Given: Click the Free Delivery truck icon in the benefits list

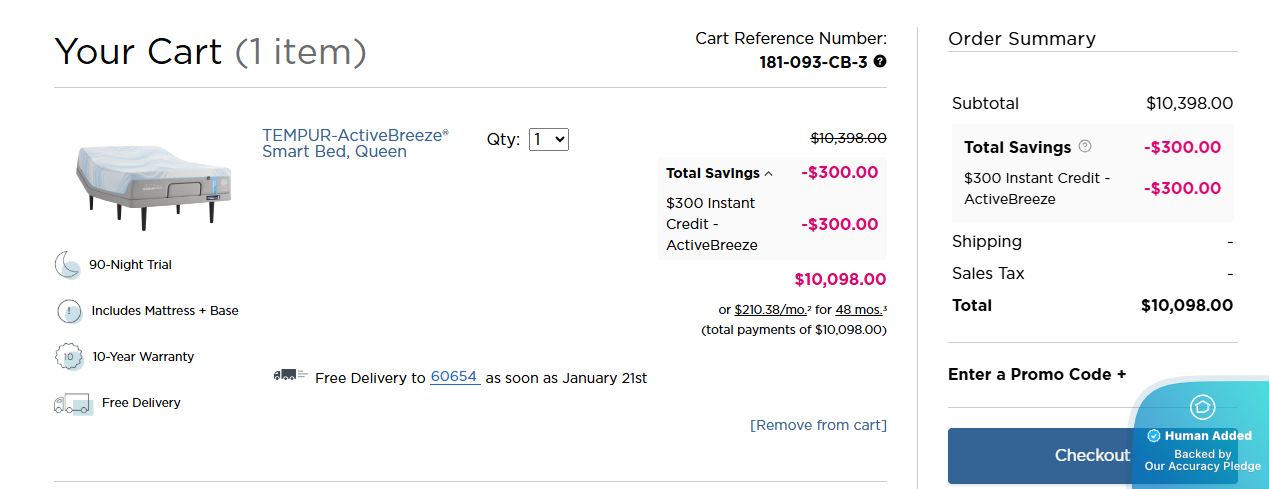Looking at the screenshot, I should point(73,403).
